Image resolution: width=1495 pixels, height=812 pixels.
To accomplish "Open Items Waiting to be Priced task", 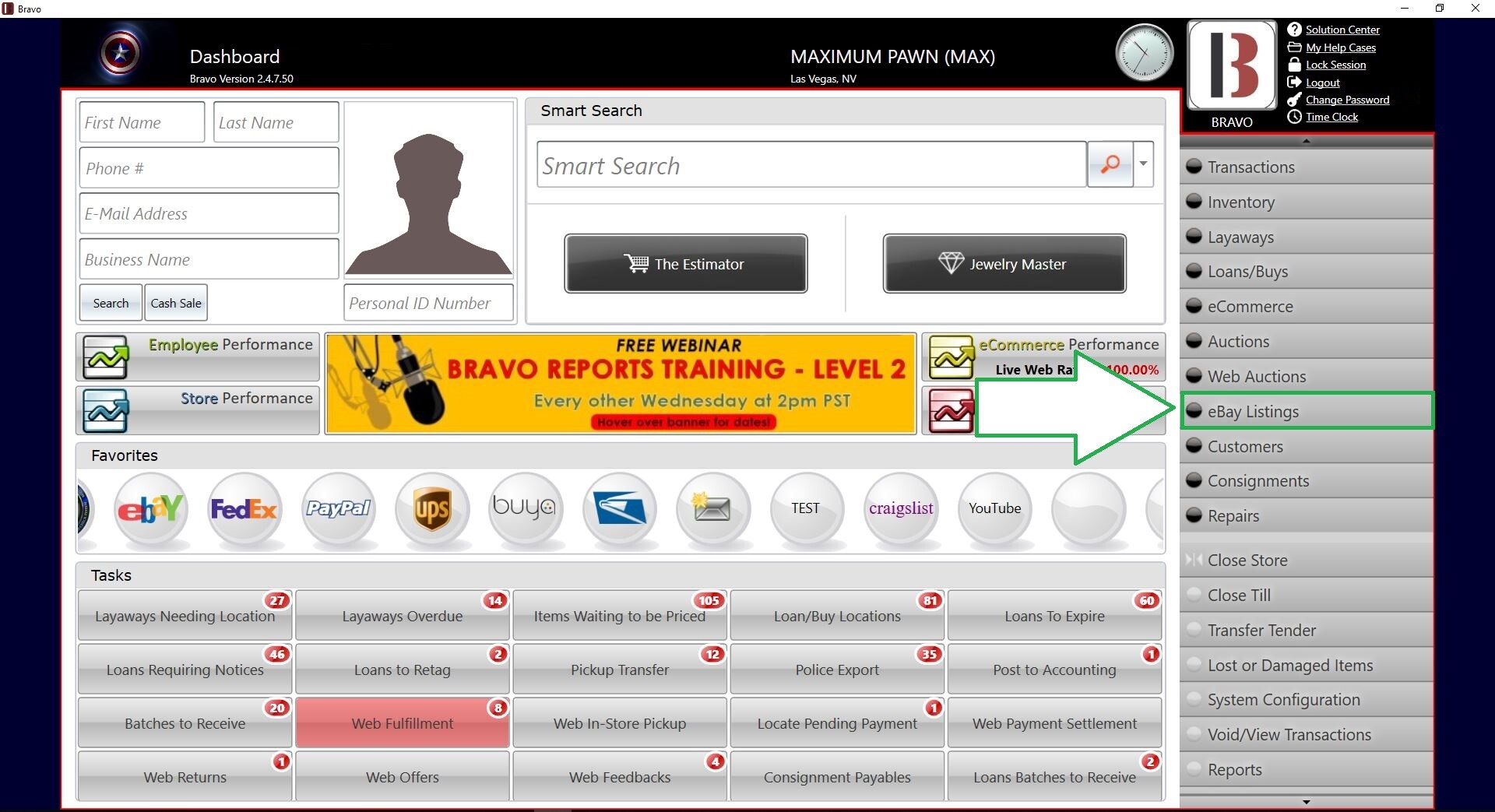I will (620, 616).
